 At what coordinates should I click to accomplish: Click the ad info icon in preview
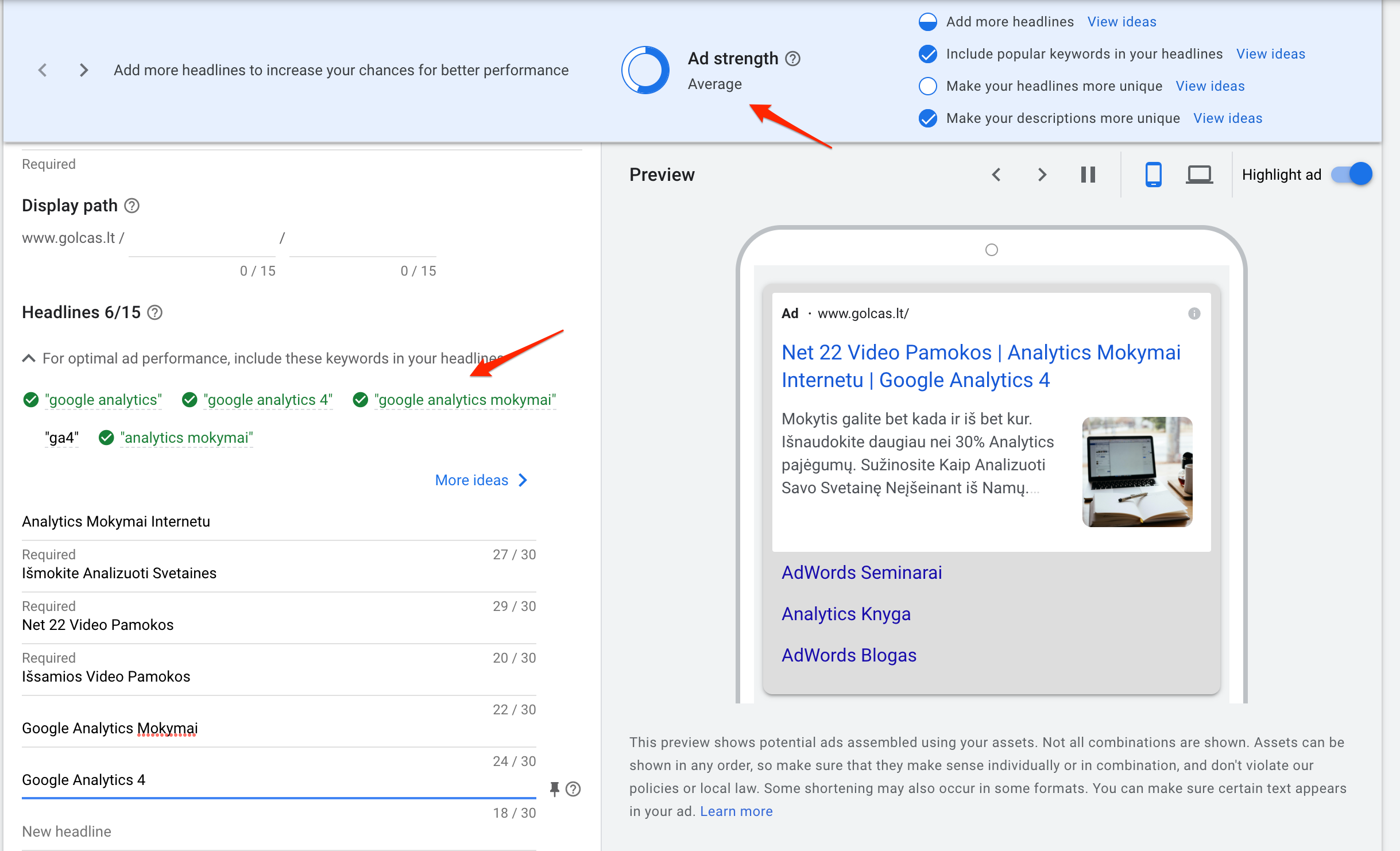pos(1194,314)
